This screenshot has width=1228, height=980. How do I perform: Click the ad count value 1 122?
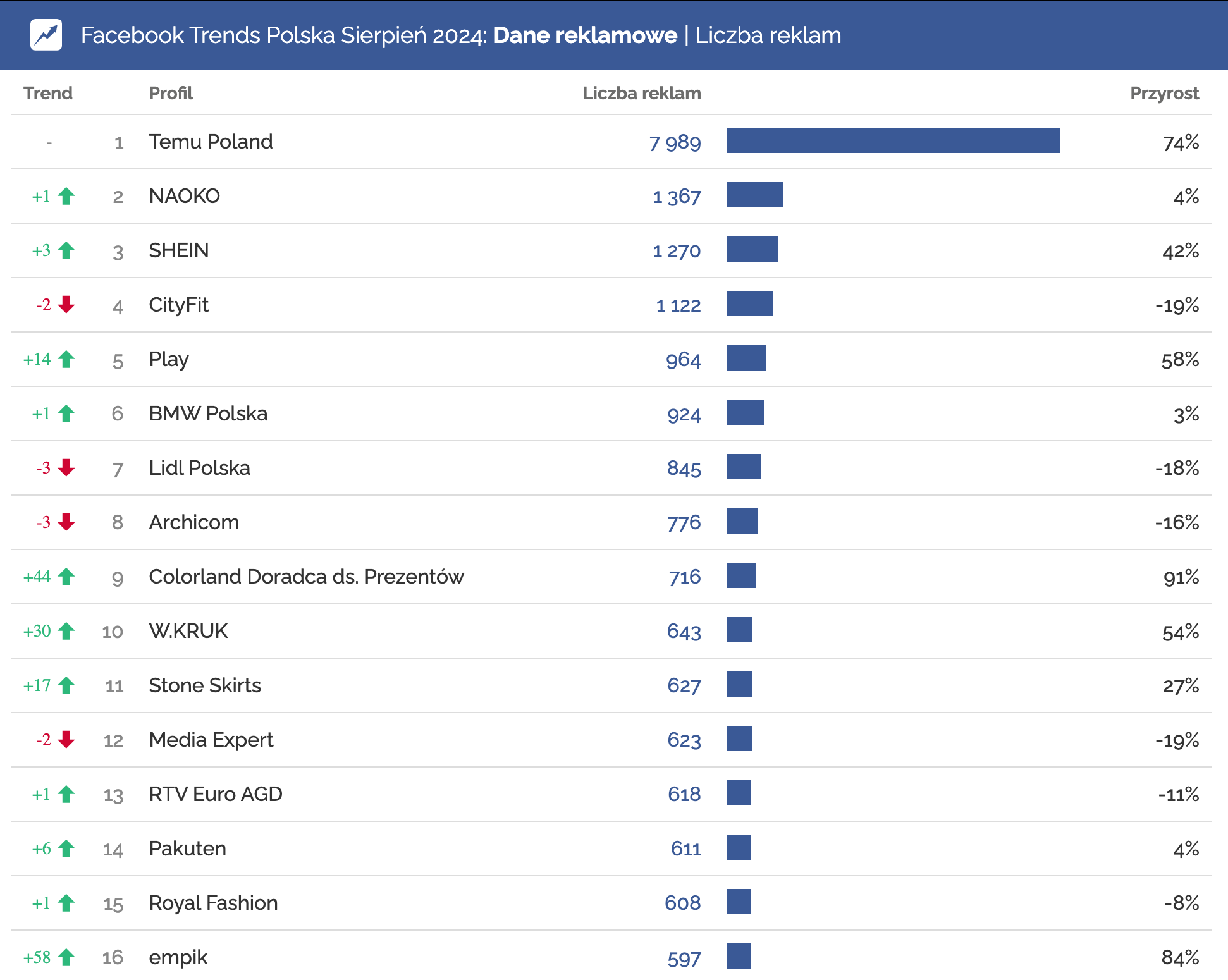point(678,305)
